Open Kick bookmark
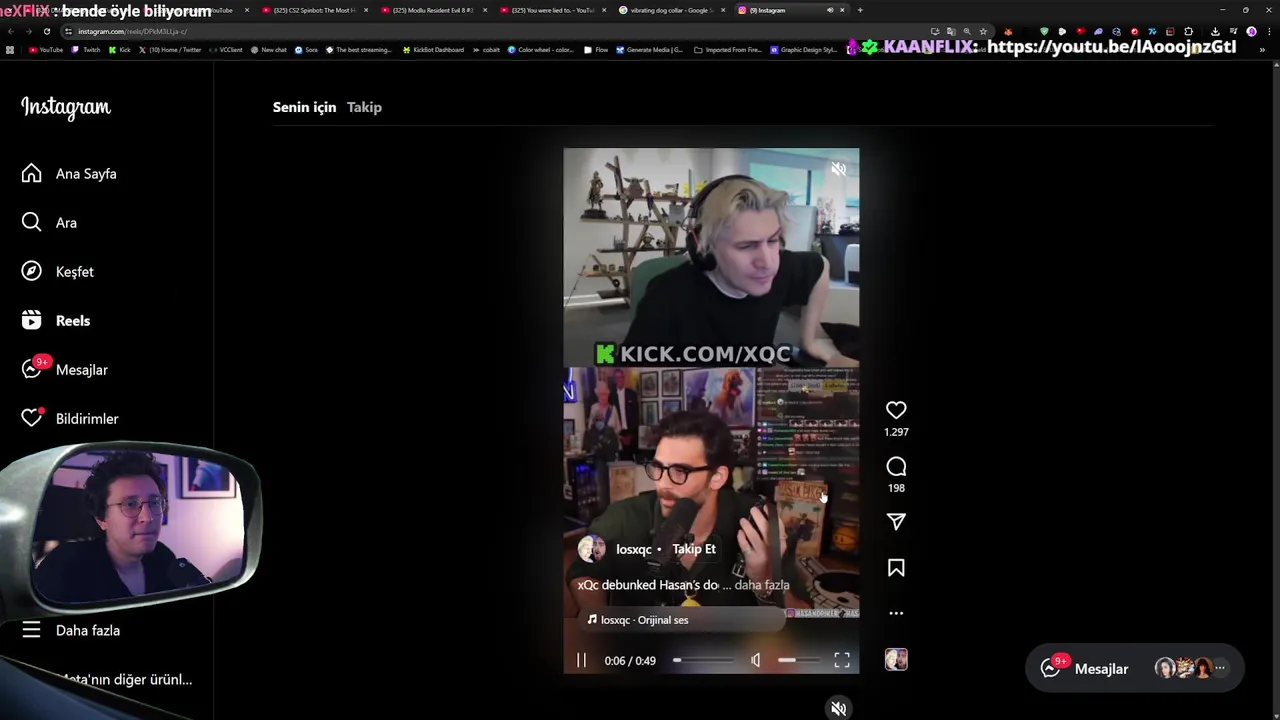The height and width of the screenshot is (720, 1280). (120, 50)
